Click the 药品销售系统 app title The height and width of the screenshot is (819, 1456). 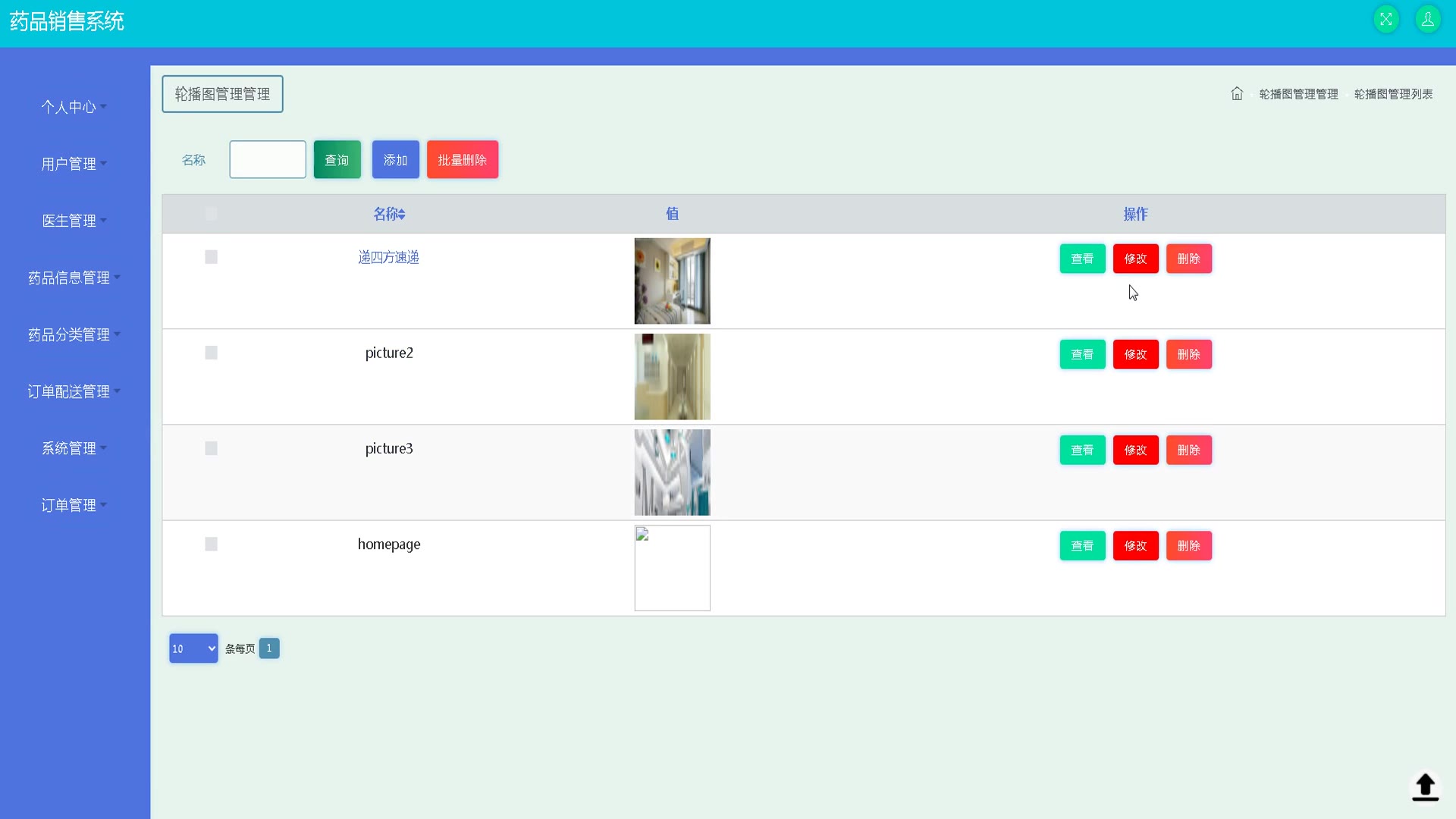67,21
